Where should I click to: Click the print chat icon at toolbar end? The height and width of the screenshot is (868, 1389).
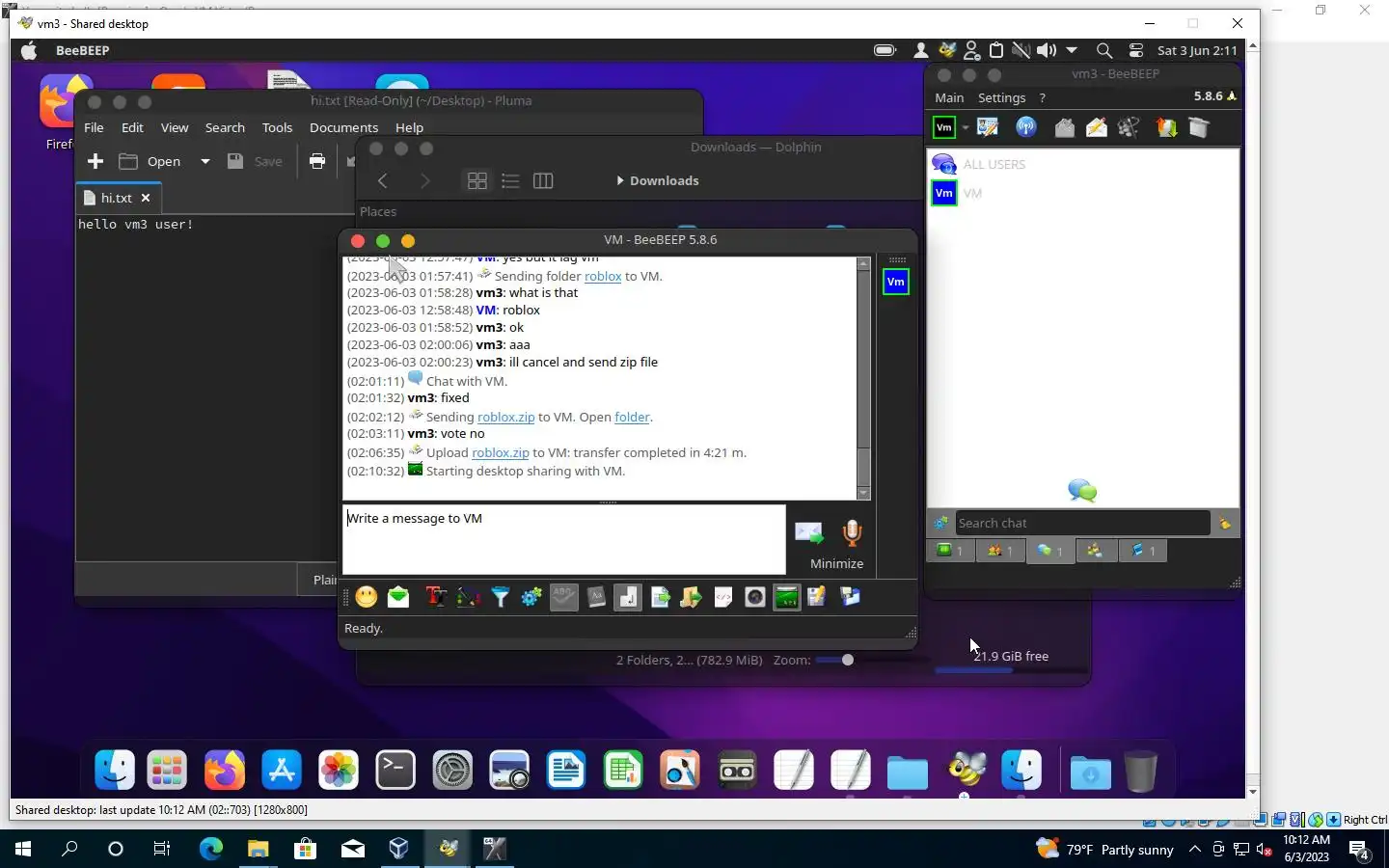(850, 597)
